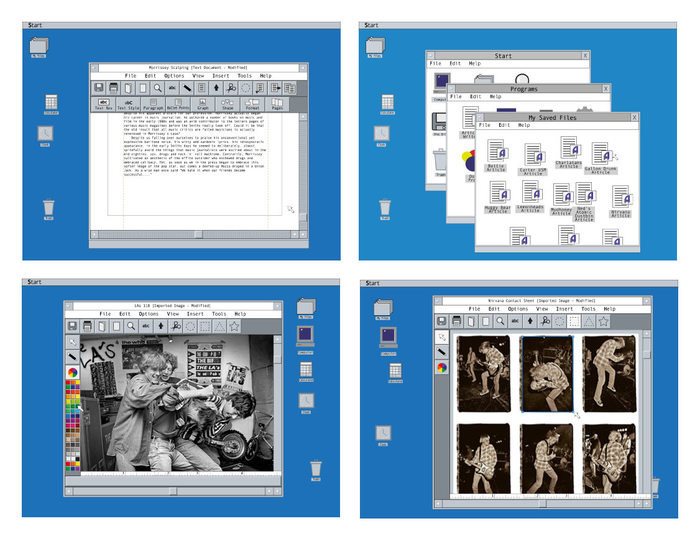Open the Help menu in the My Saved Files window
The height and width of the screenshot is (544, 700).
pos(524,125)
